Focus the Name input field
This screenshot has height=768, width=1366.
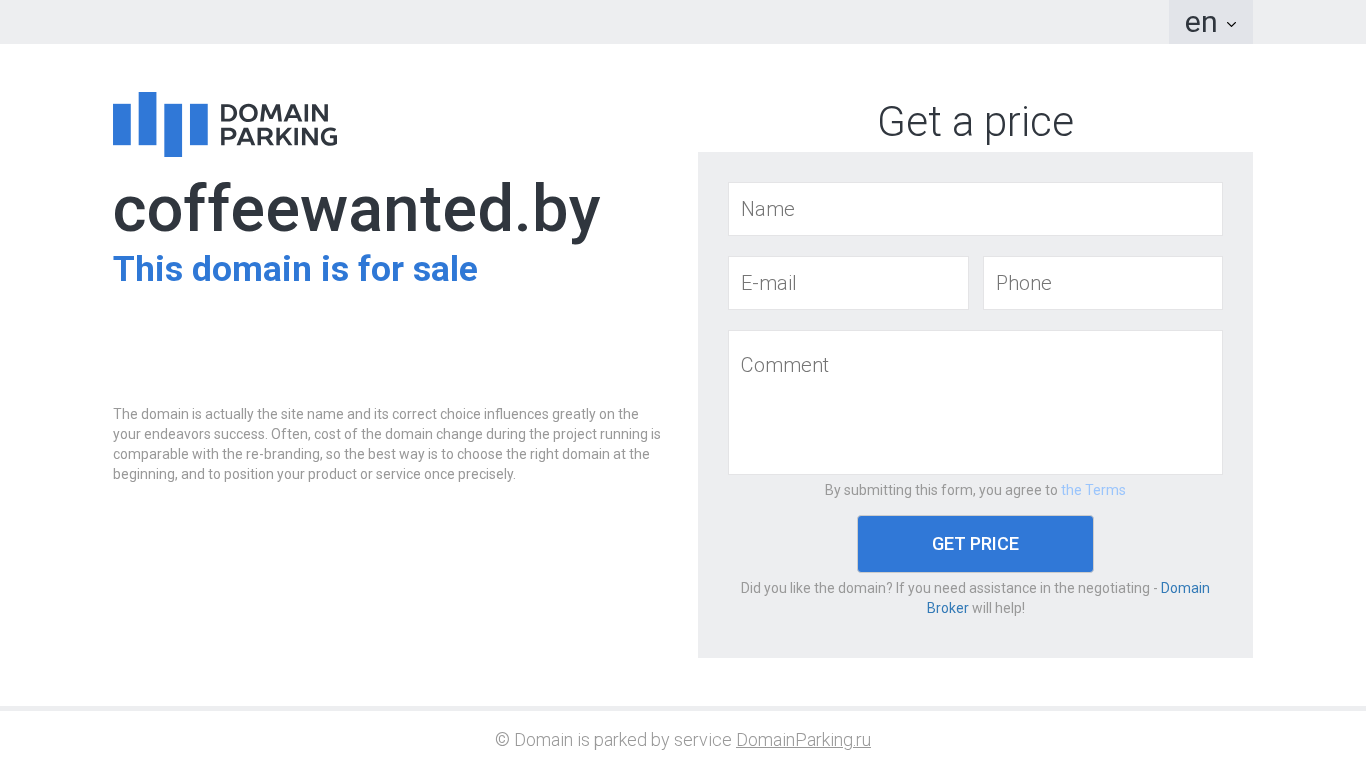975,209
